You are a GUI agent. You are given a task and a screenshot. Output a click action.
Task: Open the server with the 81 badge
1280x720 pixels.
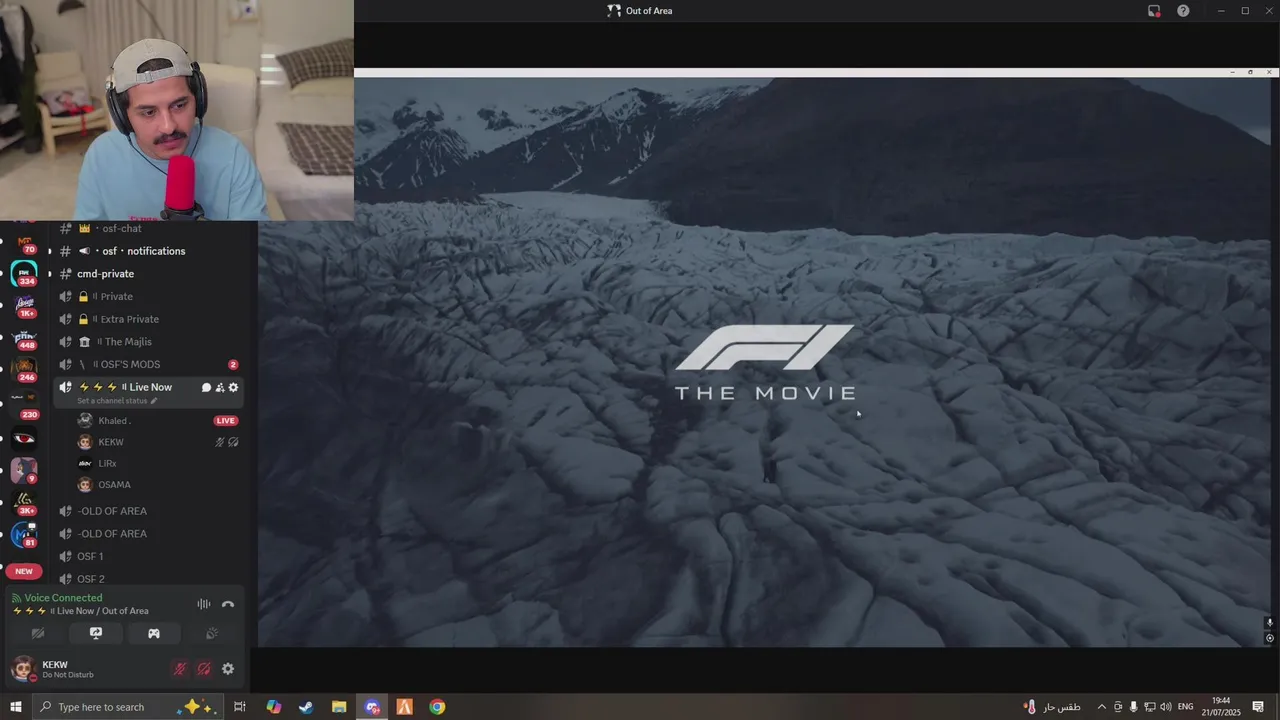pos(24,536)
